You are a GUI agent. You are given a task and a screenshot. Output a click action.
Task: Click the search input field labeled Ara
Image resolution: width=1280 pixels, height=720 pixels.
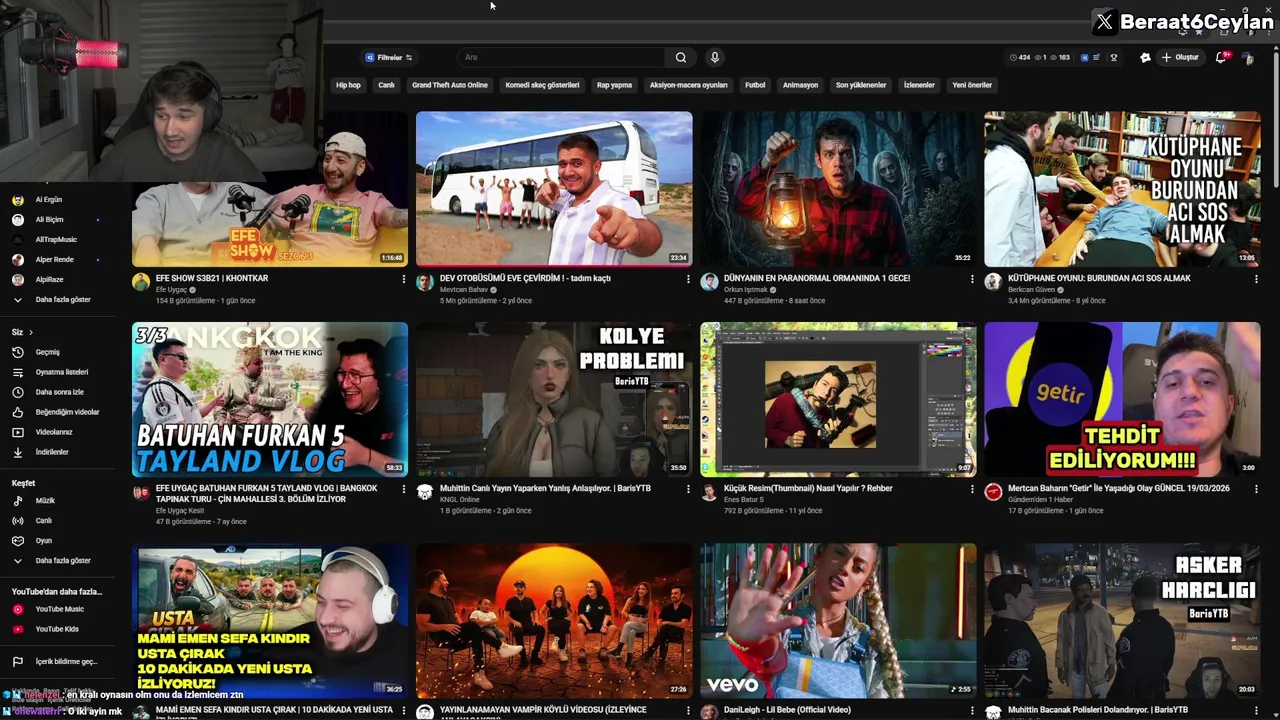pyautogui.click(x=563, y=58)
